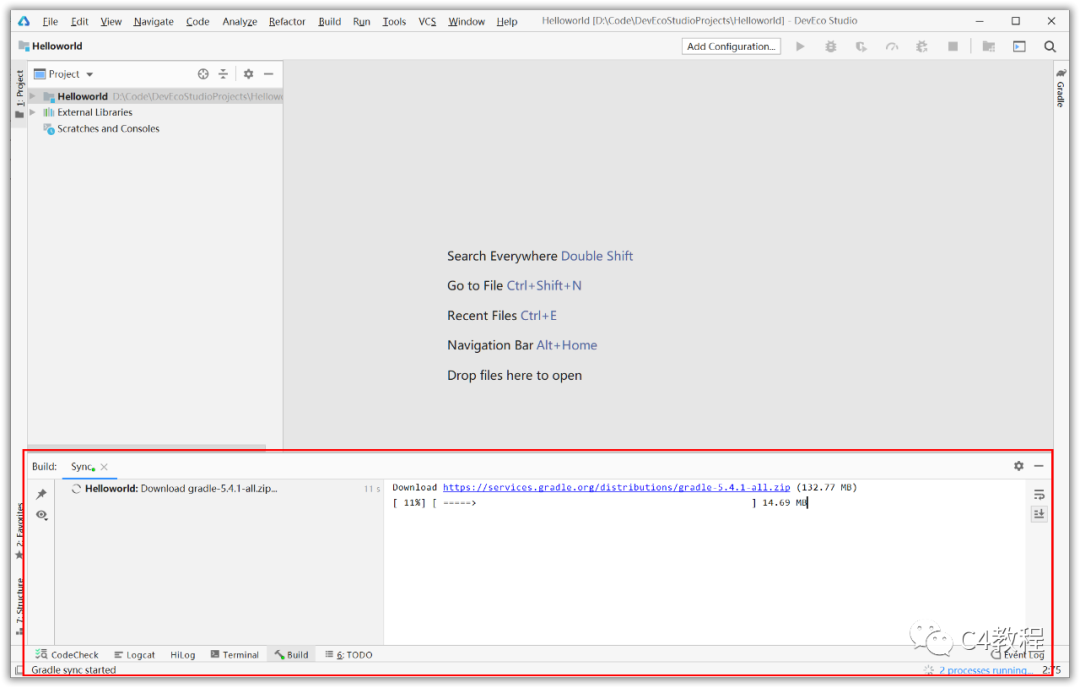Open Project Structure icon in toolbar

[x=988, y=46]
